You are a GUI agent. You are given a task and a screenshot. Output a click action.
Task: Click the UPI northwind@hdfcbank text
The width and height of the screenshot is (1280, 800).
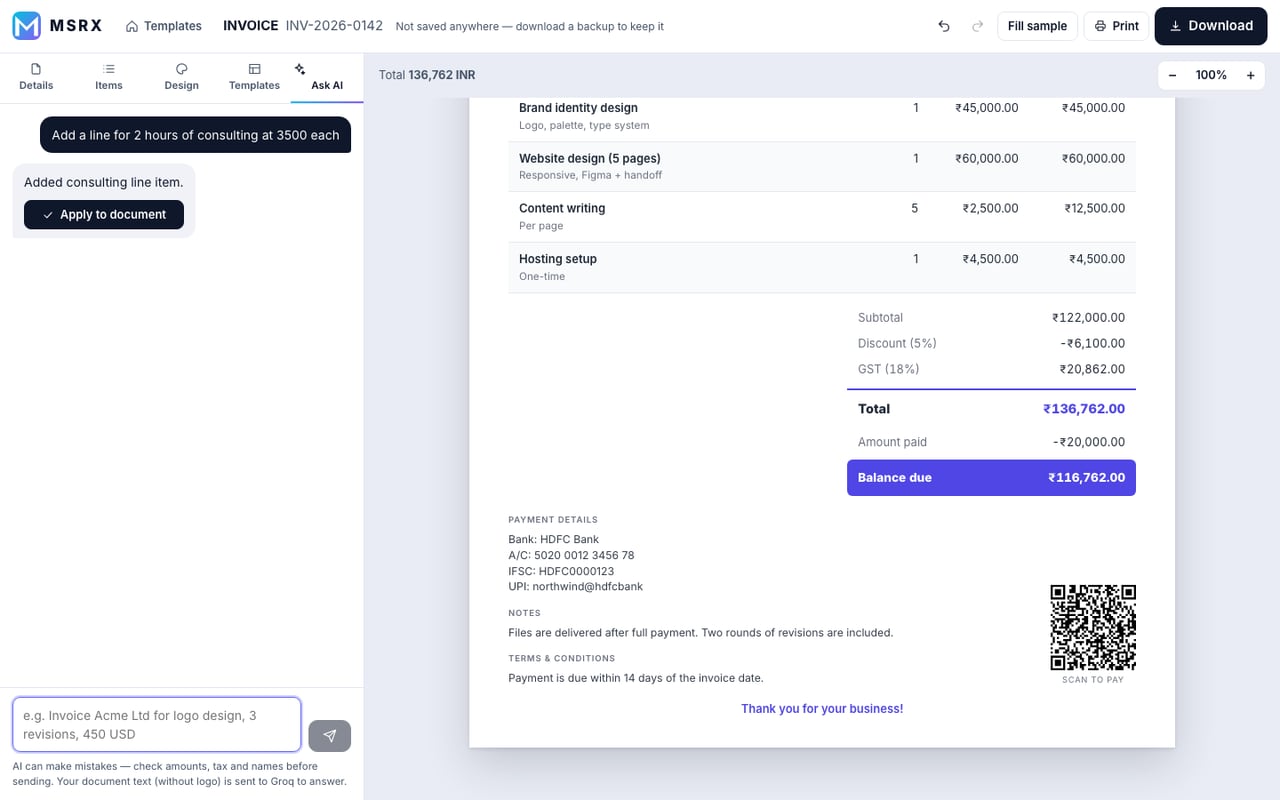pyautogui.click(x=576, y=587)
